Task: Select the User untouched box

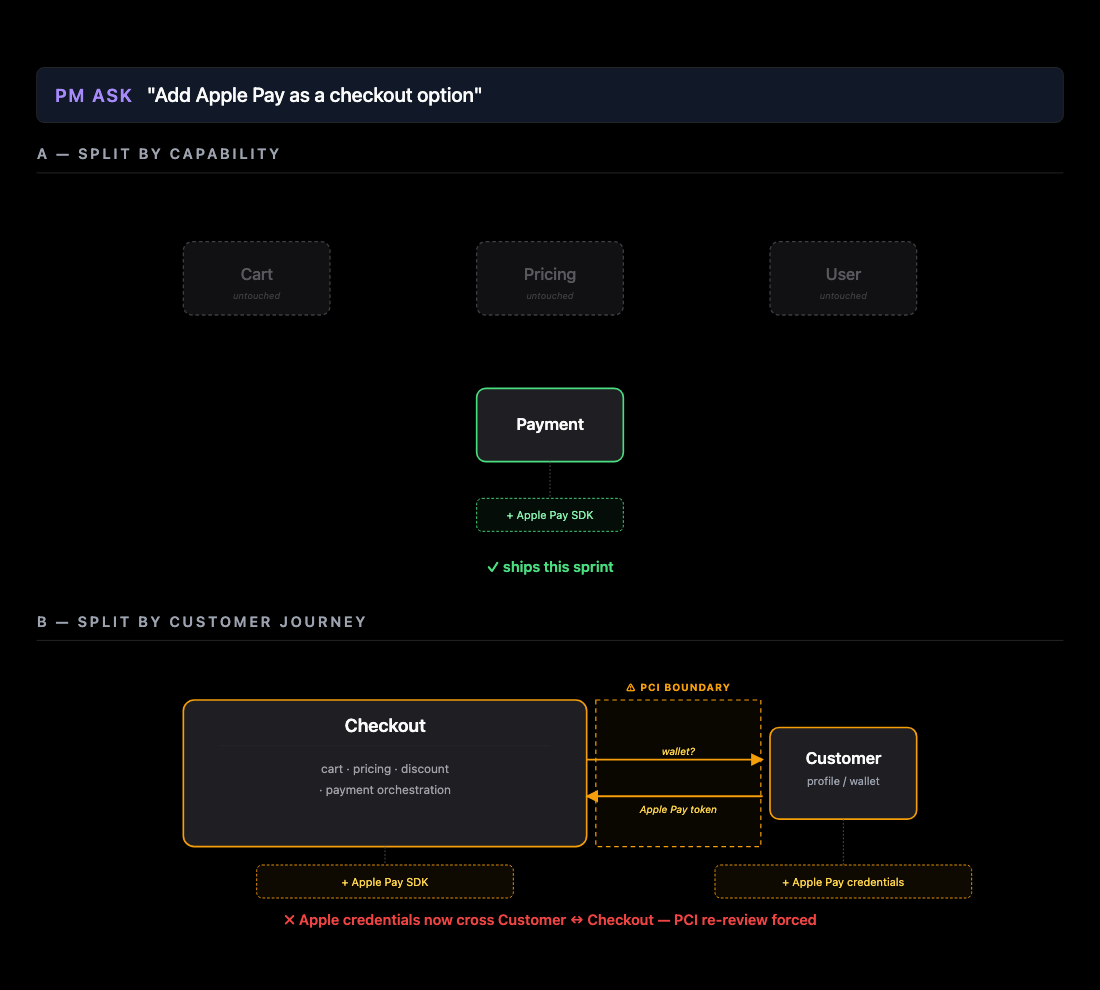Action: 843,279
